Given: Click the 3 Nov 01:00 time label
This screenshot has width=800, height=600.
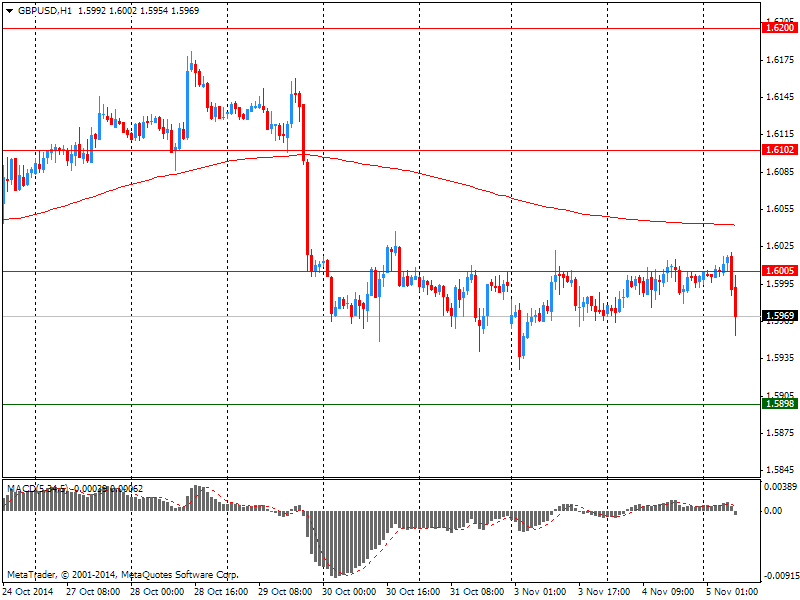Looking at the screenshot, I should [x=540, y=591].
